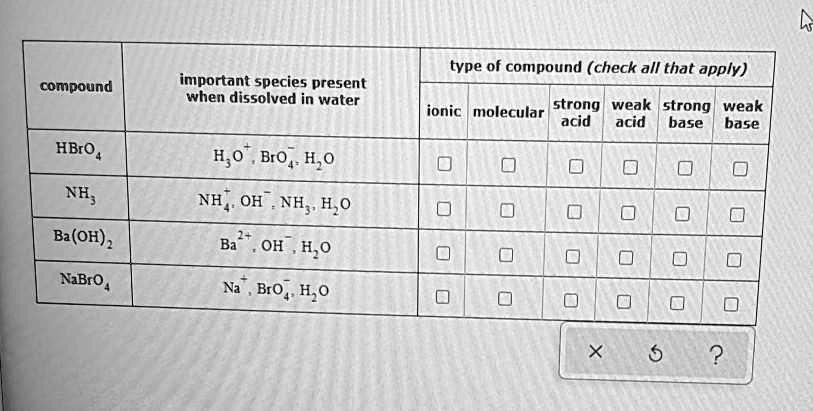
Task: Check molecular box for HBrO4 row
Action: click(507, 164)
